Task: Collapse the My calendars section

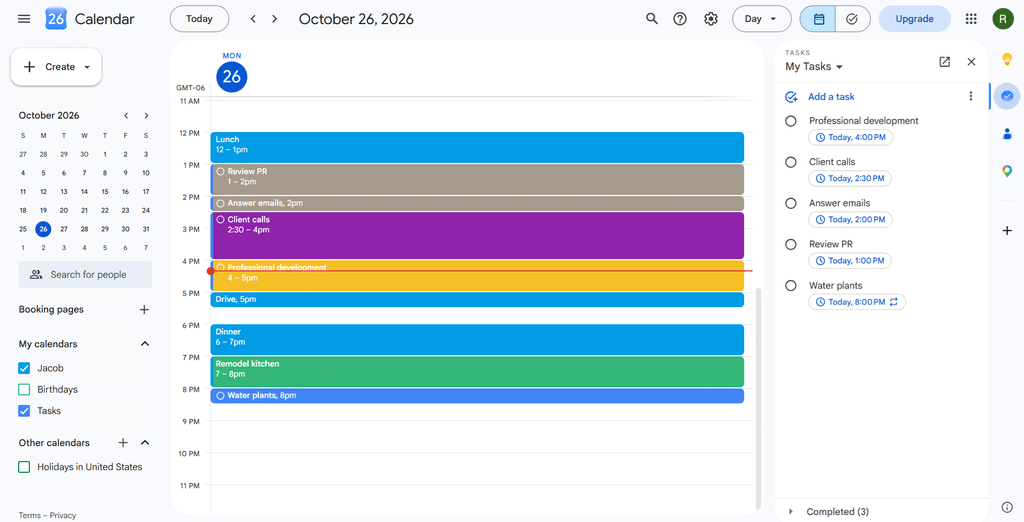Action: tap(145, 344)
